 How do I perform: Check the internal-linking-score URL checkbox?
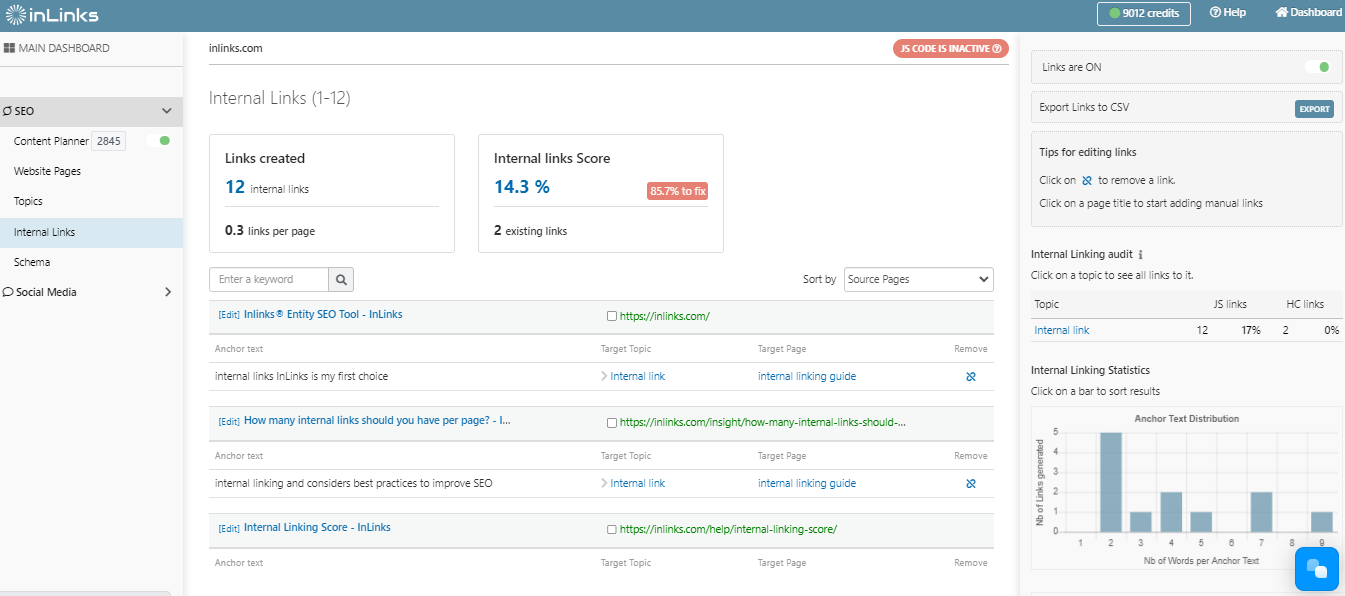(612, 530)
